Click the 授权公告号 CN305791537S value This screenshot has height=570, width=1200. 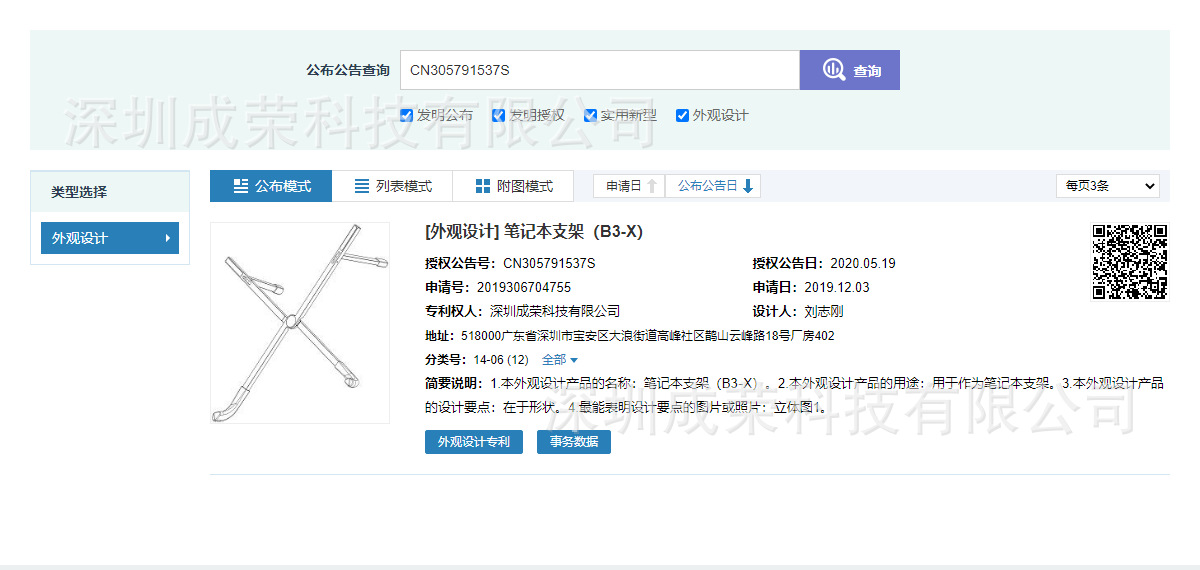(x=549, y=264)
